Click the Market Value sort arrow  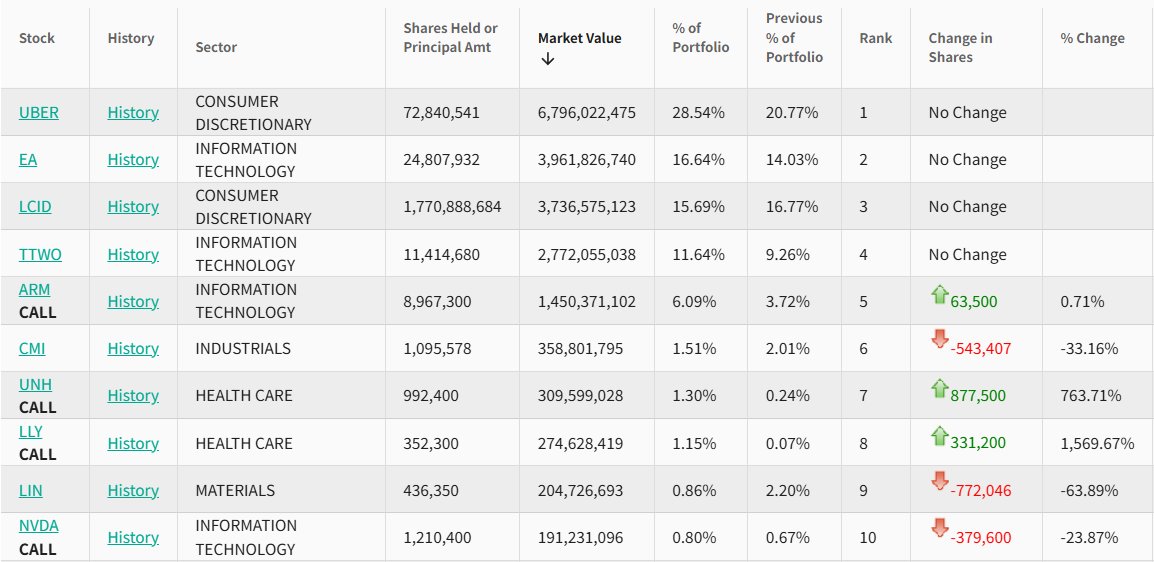(x=547, y=59)
